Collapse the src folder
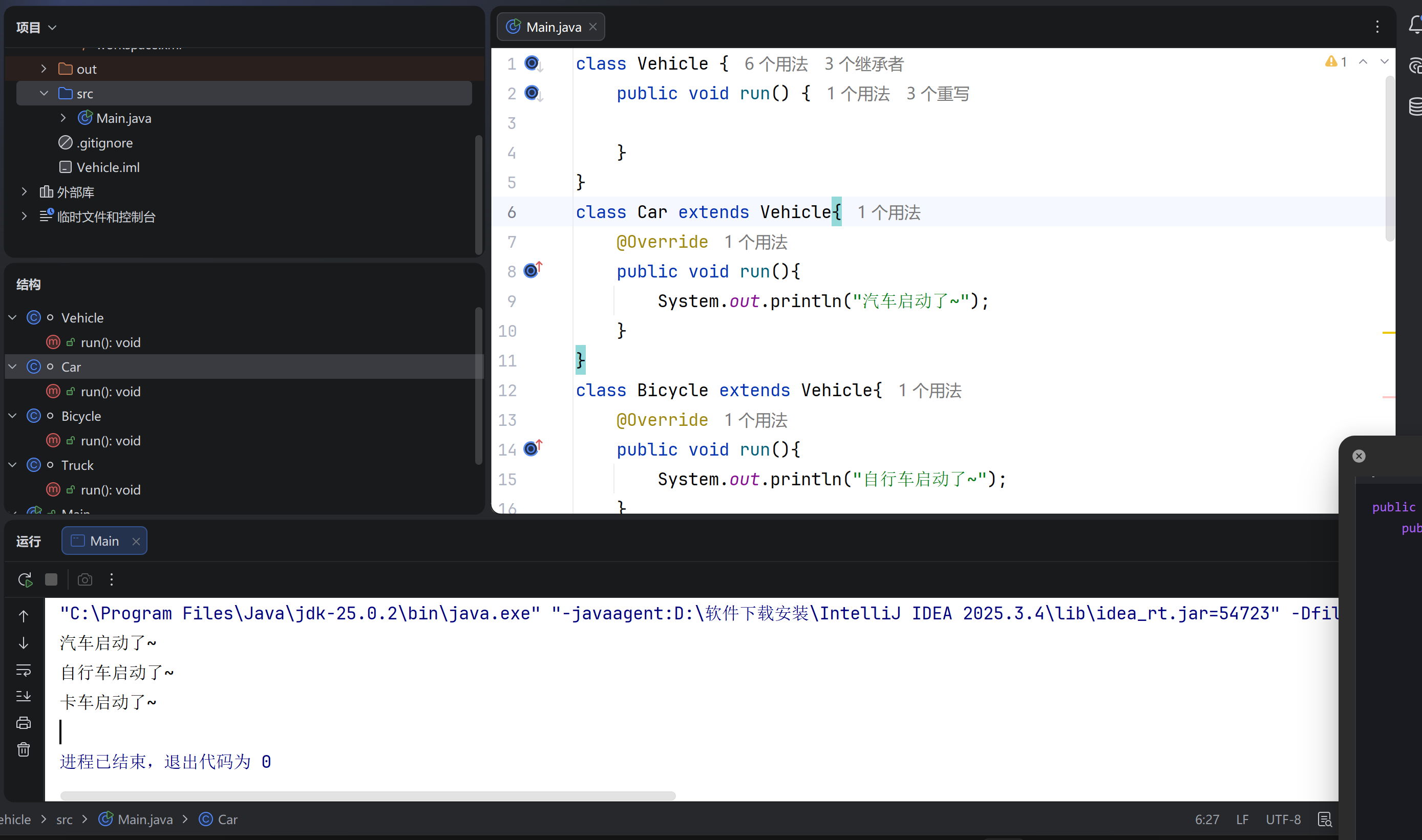The image size is (1422, 840). (x=44, y=93)
